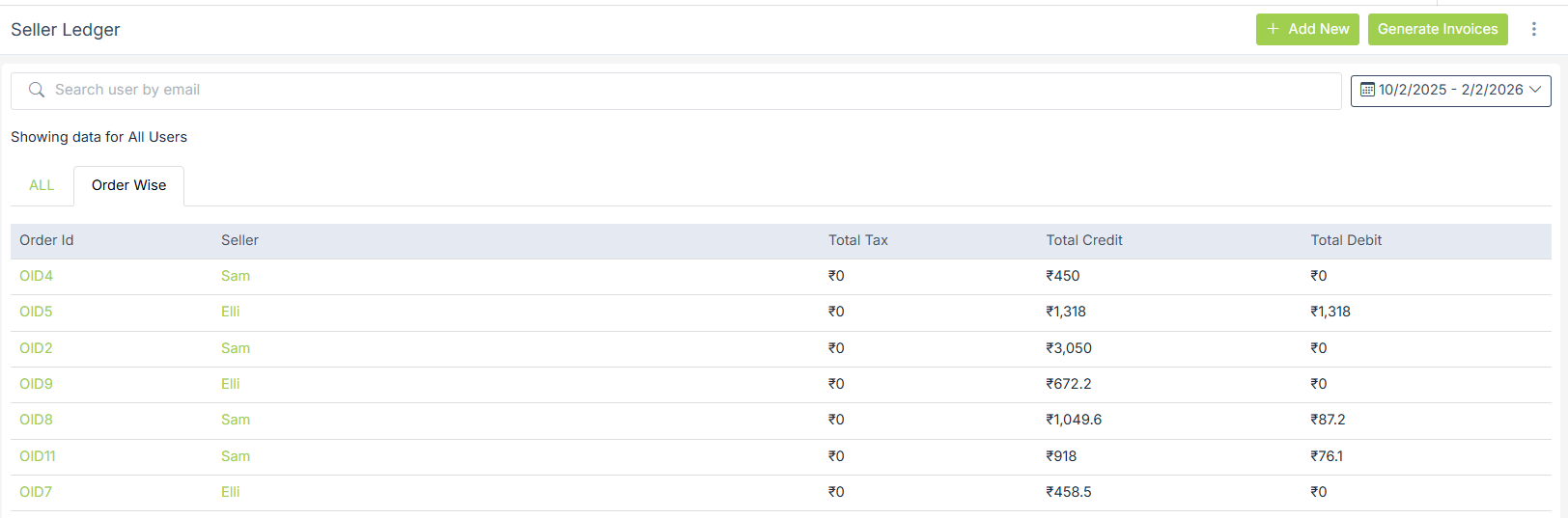Open order OID5 link
The height and width of the screenshot is (518, 1568).
[36, 312]
